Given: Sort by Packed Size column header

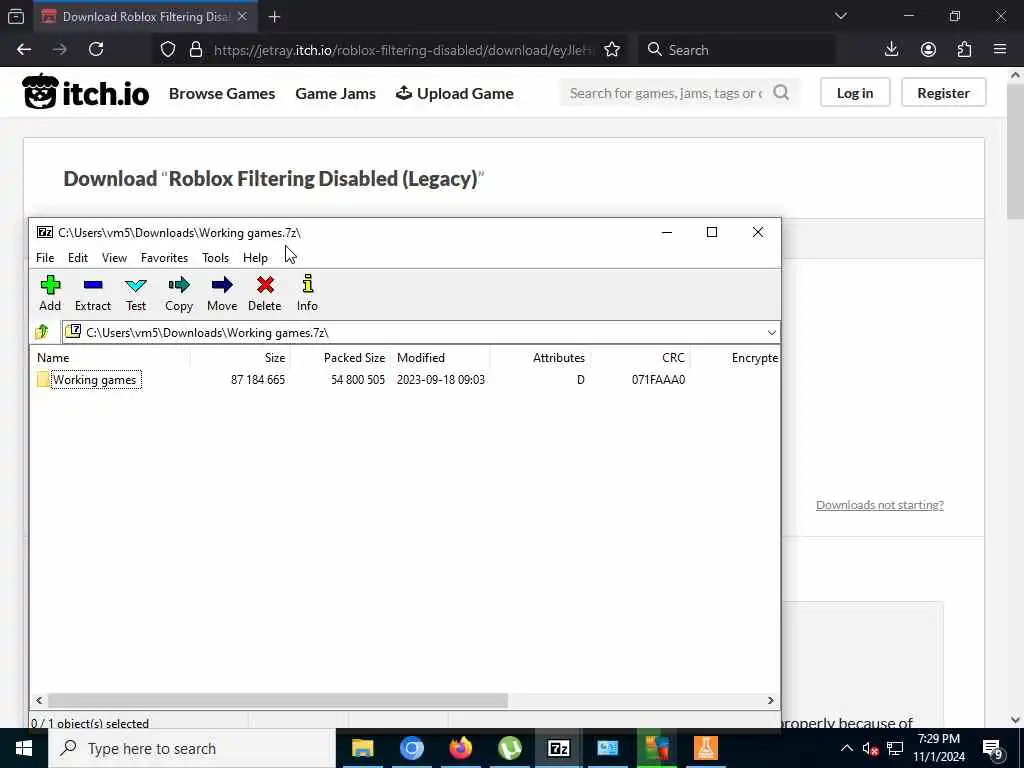Looking at the screenshot, I should 355,358.
